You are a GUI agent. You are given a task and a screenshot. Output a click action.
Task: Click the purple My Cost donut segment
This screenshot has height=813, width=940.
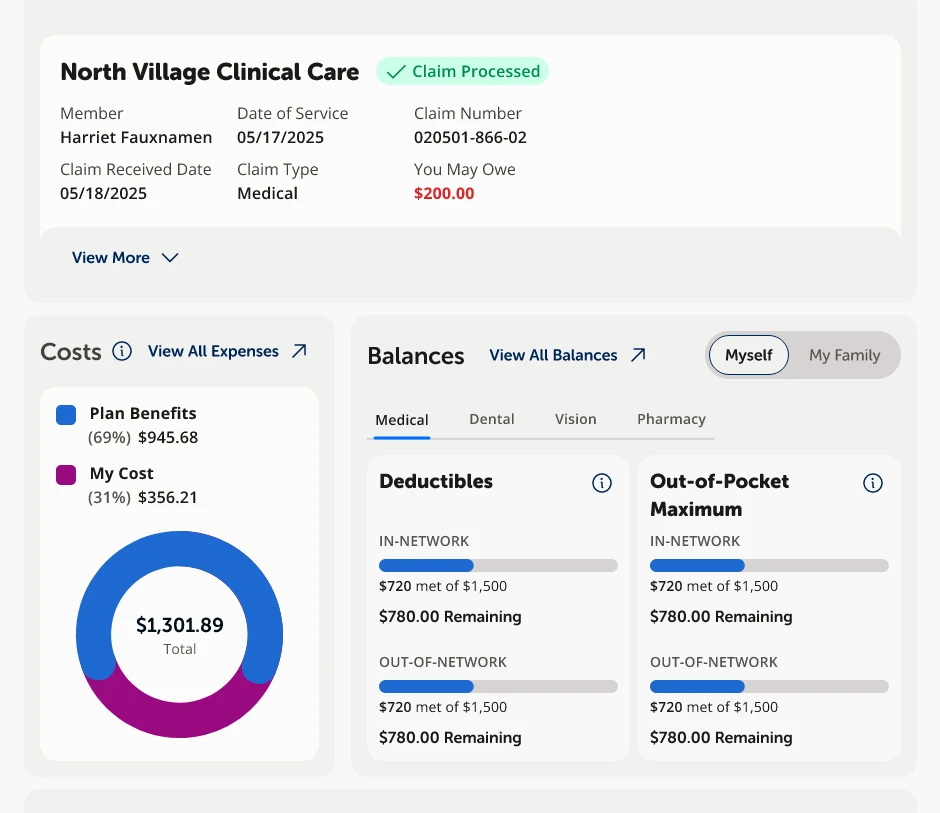pos(180,719)
